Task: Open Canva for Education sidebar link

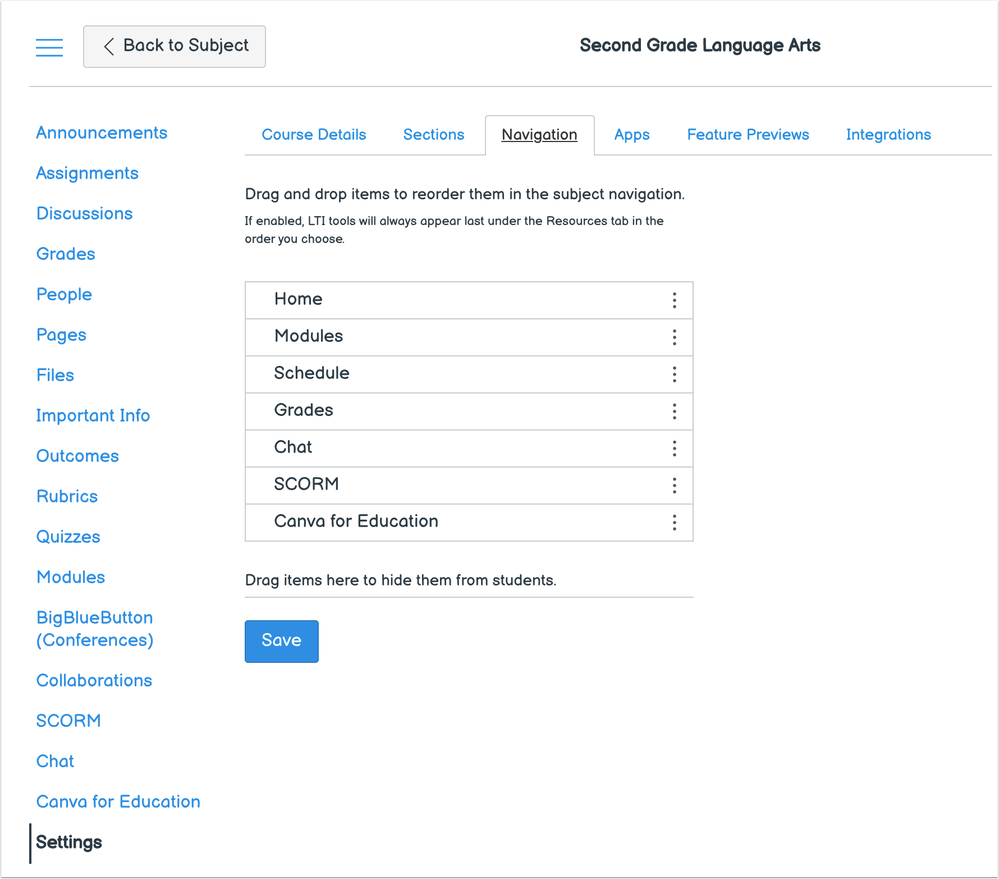Action: [x=119, y=802]
